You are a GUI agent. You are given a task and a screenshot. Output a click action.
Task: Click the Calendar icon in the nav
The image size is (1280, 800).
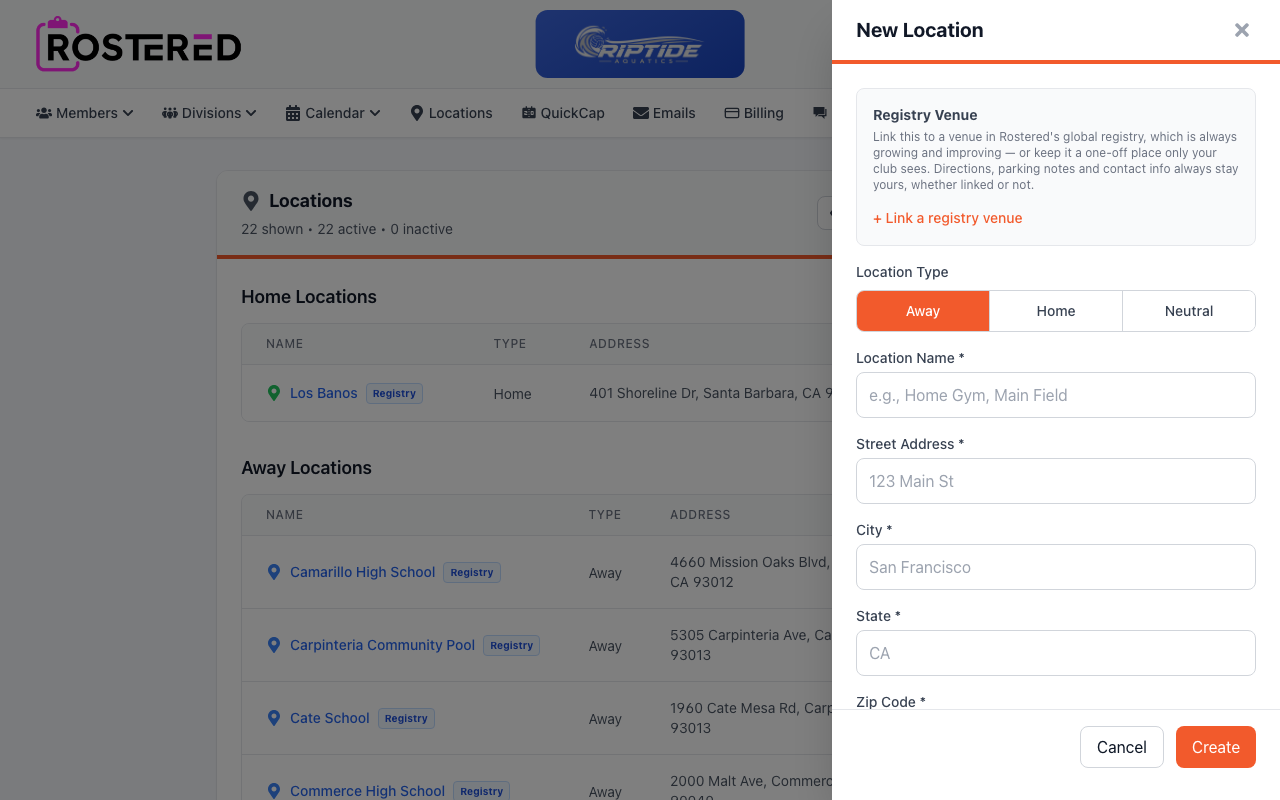(293, 113)
